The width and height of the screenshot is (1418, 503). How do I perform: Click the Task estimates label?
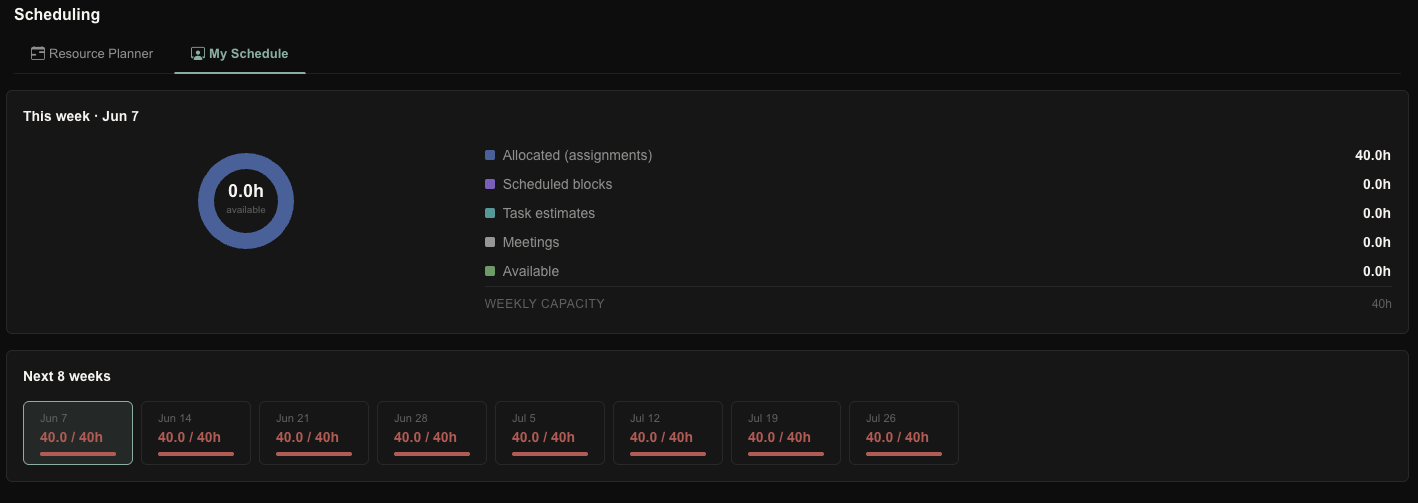point(549,214)
